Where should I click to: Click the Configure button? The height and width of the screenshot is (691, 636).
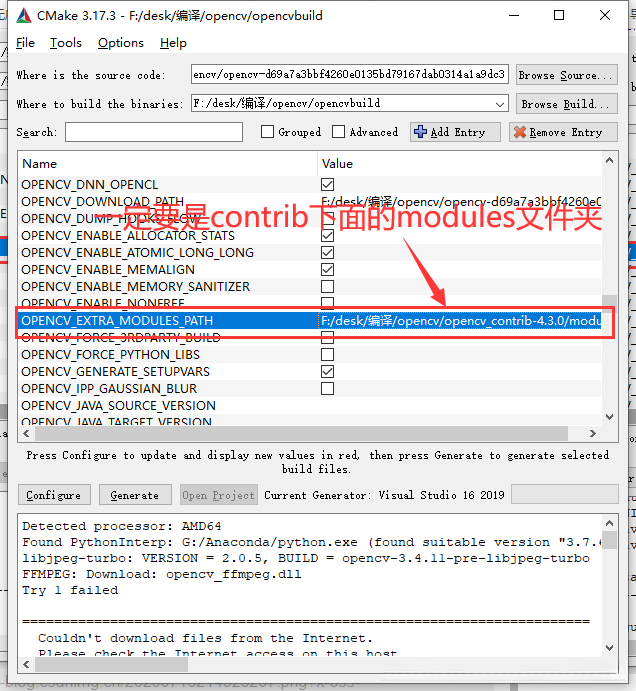pos(54,495)
